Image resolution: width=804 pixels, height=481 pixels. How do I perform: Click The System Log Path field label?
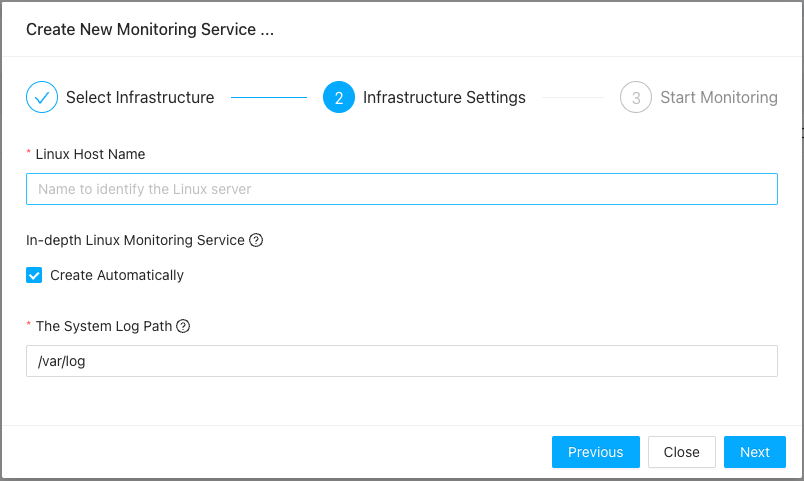104,326
